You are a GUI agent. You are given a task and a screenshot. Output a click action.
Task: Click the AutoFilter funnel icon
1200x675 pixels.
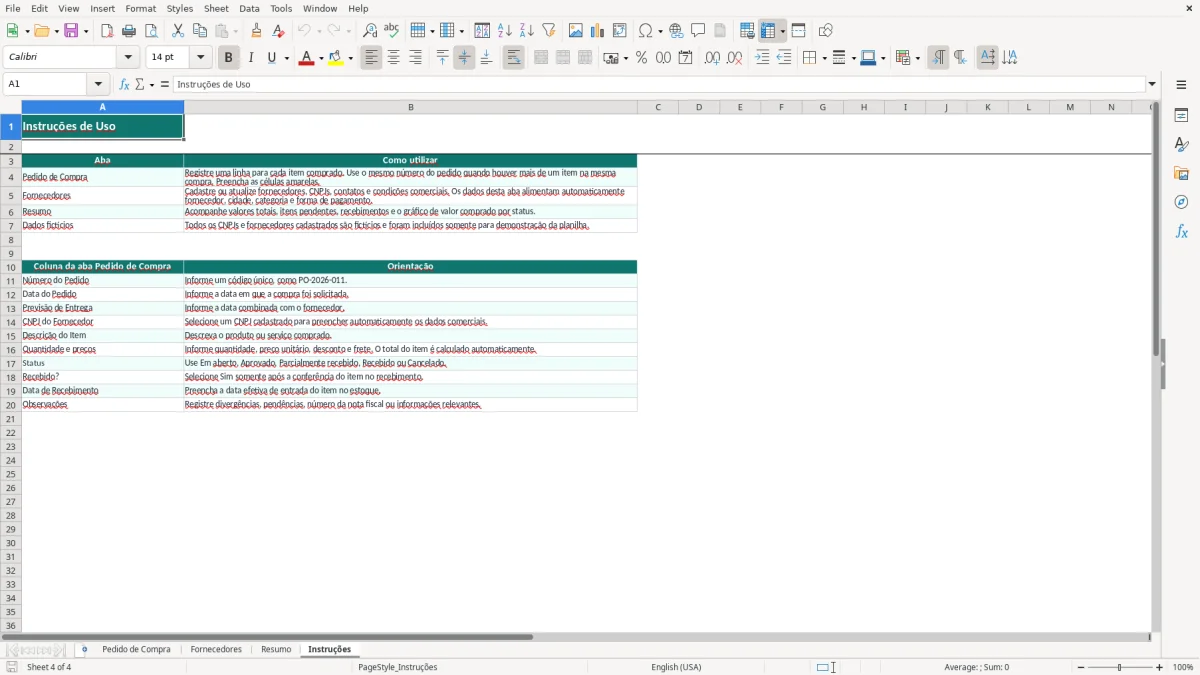[x=548, y=31]
